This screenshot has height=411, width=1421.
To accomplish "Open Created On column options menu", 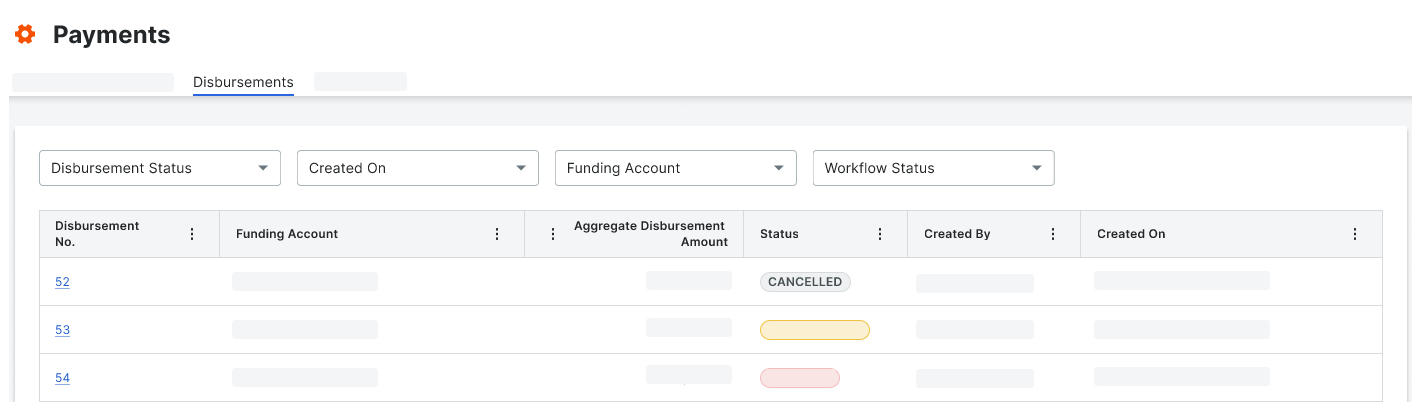I will click(x=1355, y=234).
